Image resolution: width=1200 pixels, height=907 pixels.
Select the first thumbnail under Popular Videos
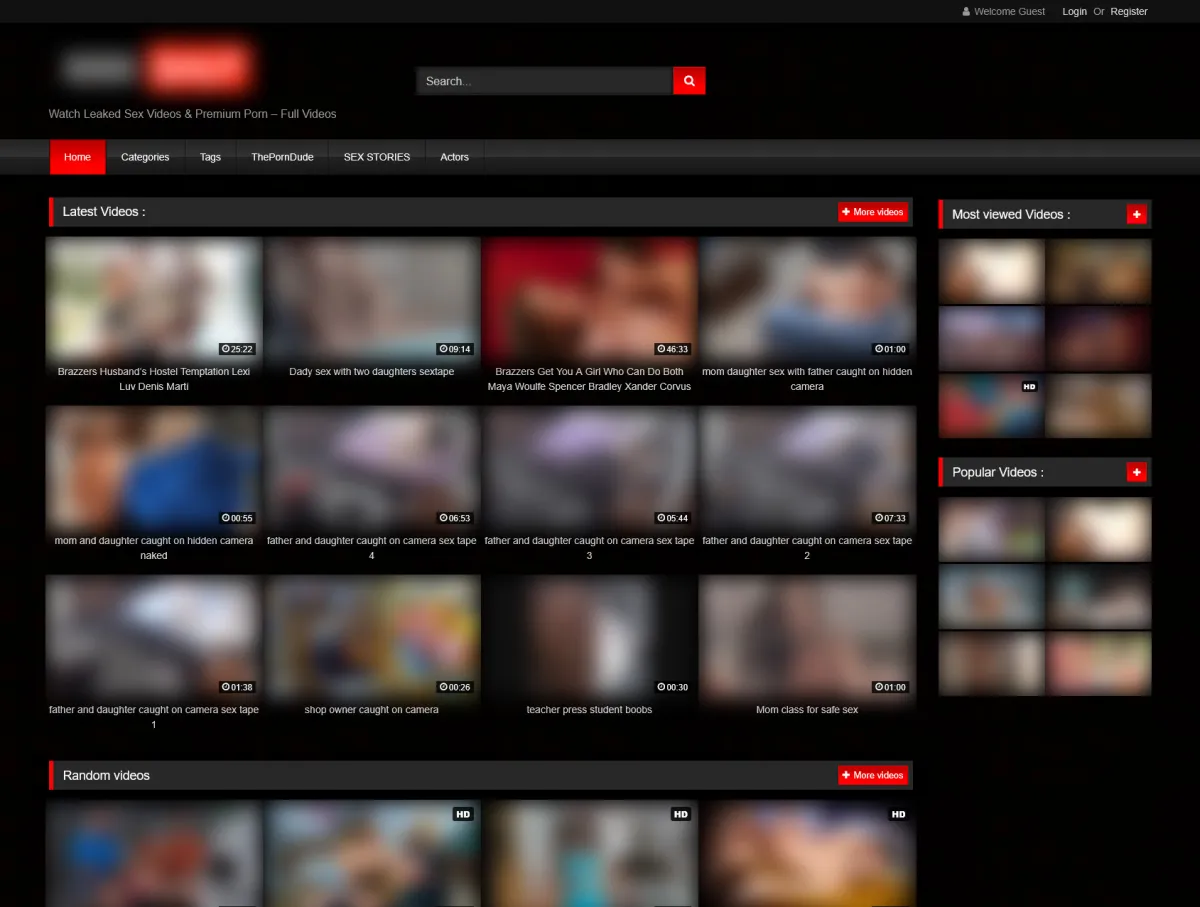point(991,529)
